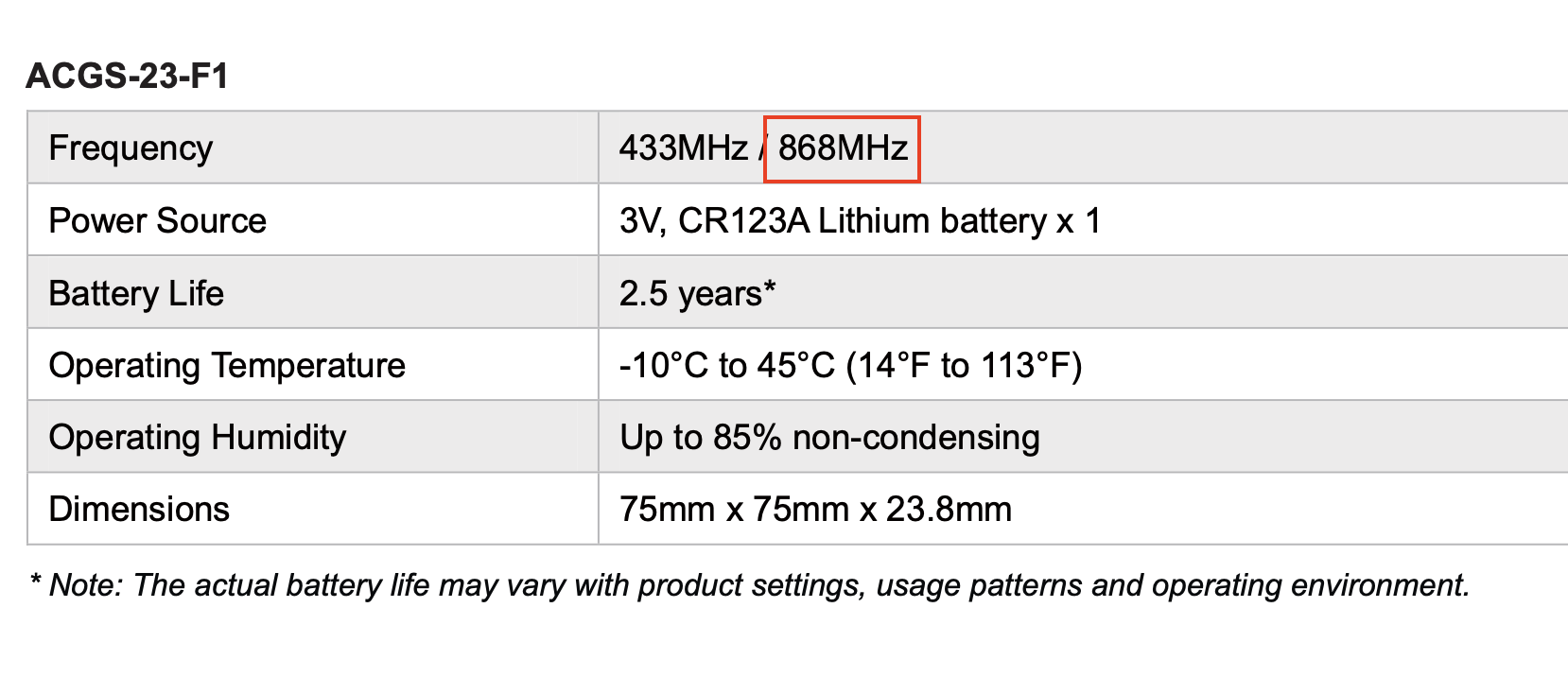Viewport: 1568px width, 677px height.
Task: Click 'operating environment' in the footnote
Action: pos(1310,585)
